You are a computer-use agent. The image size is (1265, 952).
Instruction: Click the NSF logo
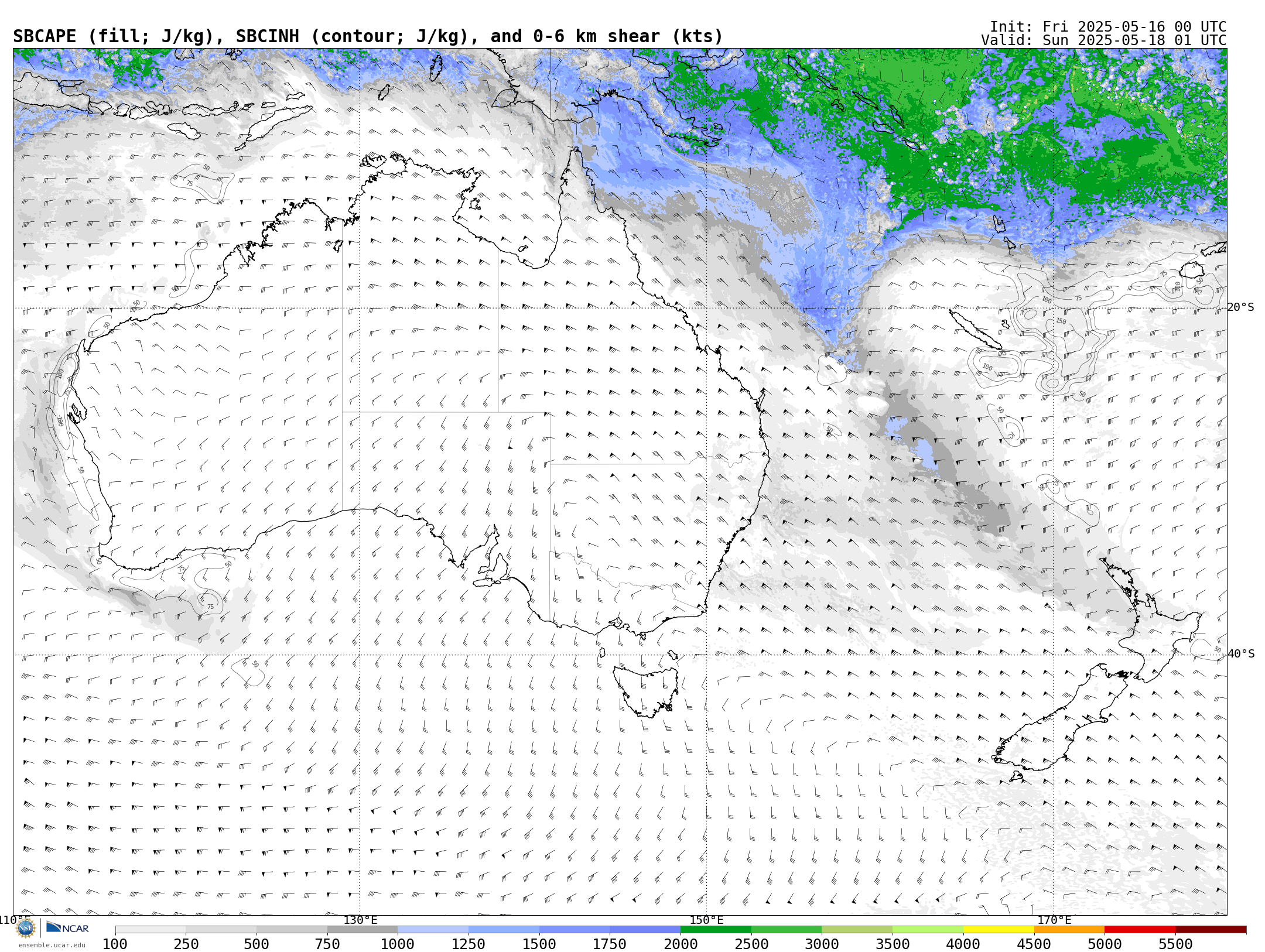26,928
